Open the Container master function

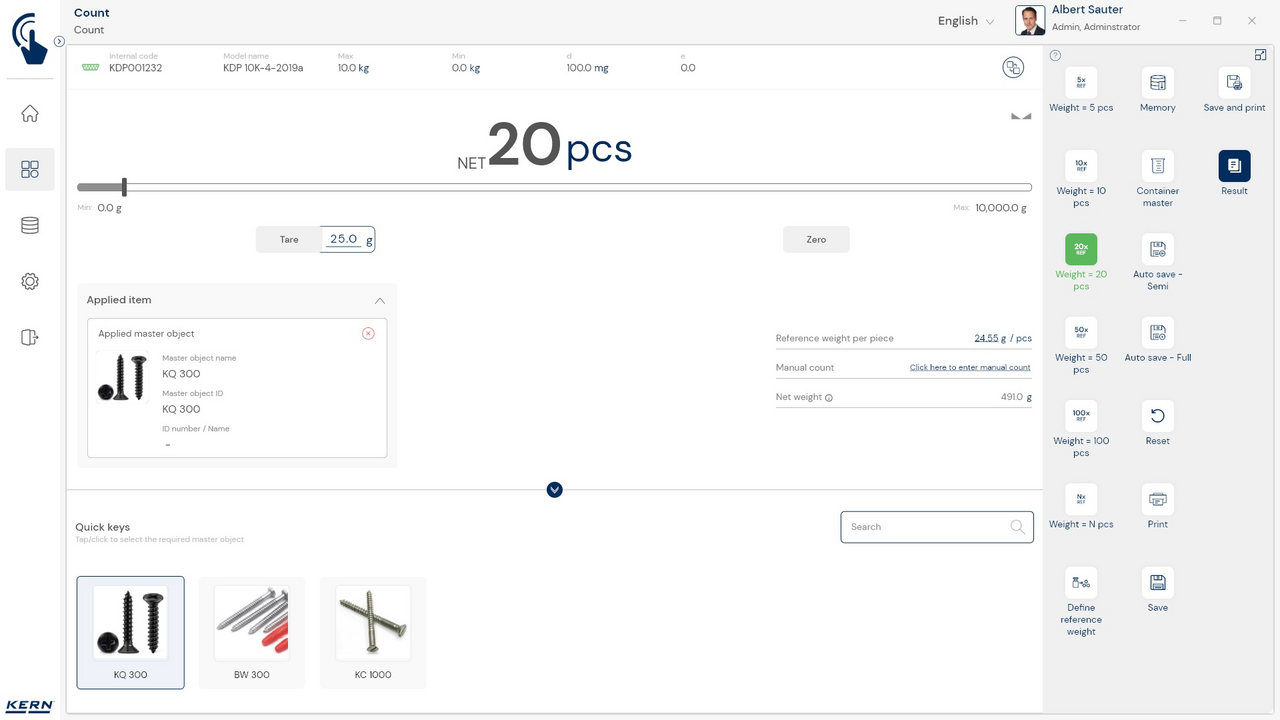pos(1157,166)
